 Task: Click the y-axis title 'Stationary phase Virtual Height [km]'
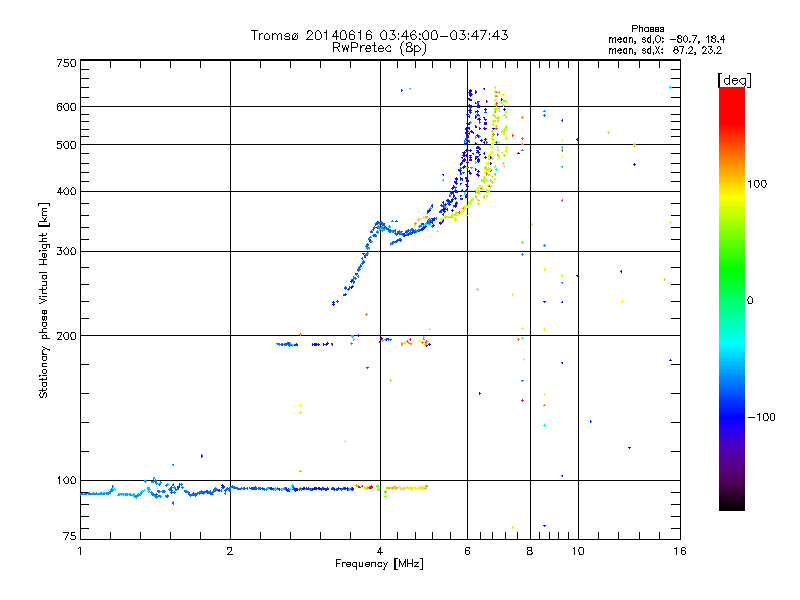pyautogui.click(x=44, y=300)
